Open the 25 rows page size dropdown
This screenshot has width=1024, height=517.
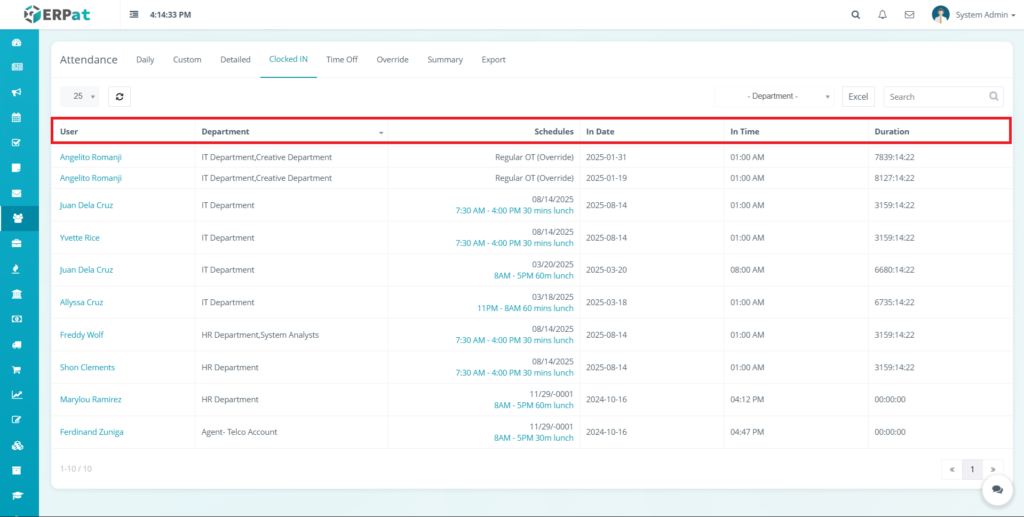click(x=80, y=96)
